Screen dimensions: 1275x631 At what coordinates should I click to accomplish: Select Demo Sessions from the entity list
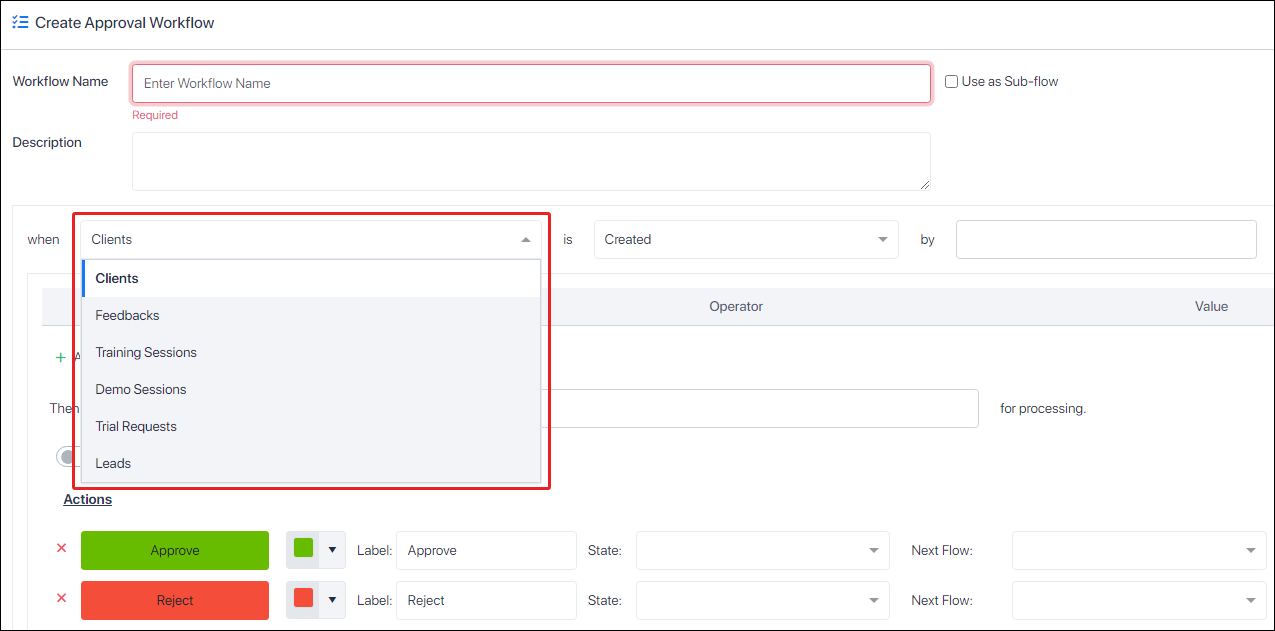tap(141, 389)
